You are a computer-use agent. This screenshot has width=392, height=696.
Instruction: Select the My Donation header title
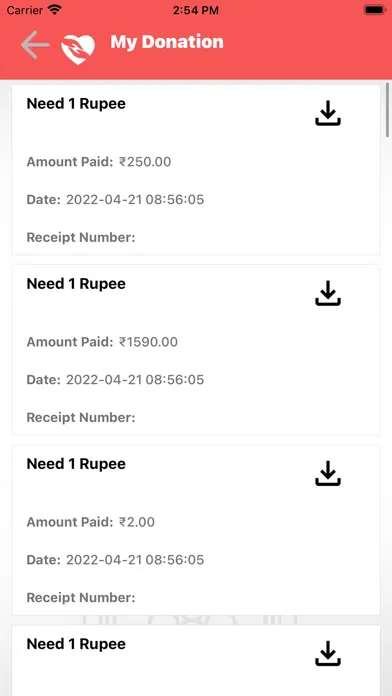click(x=167, y=42)
